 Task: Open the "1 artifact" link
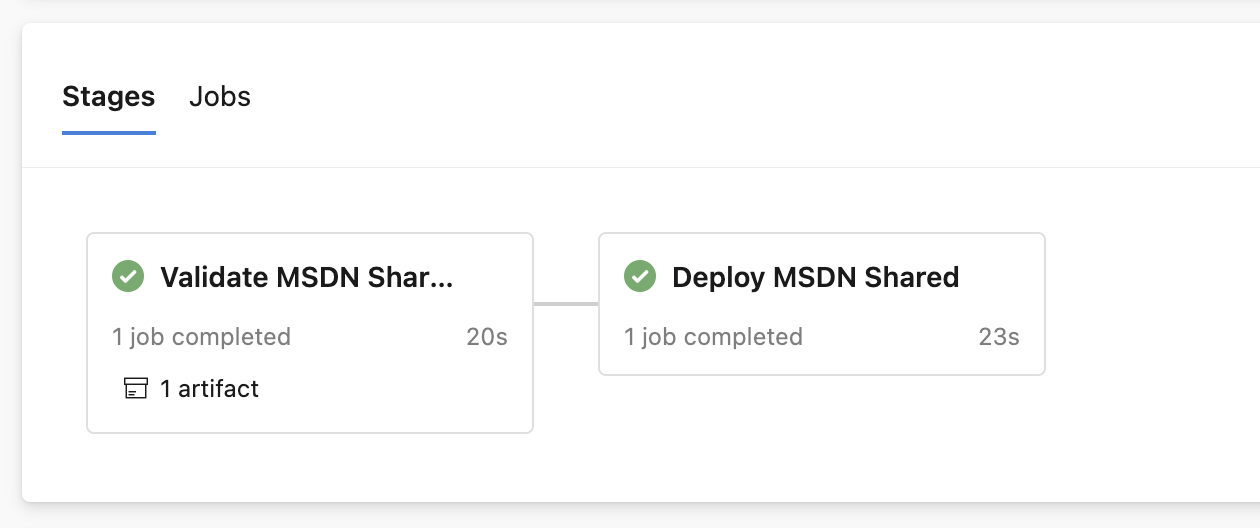click(209, 388)
